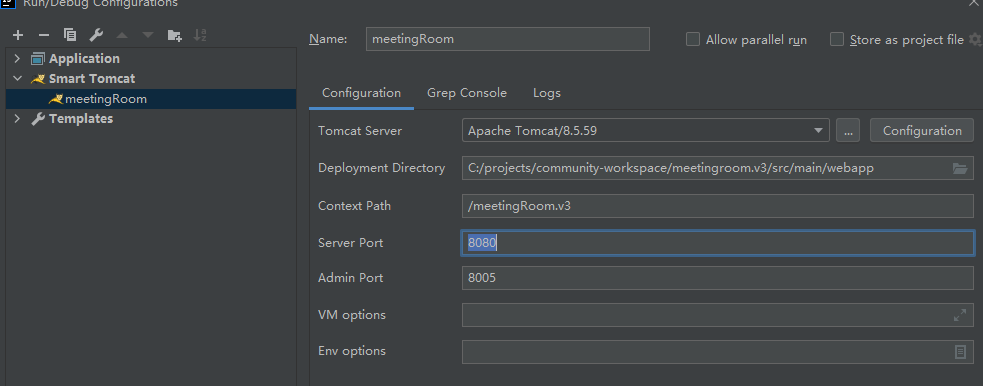This screenshot has width=983, height=386.
Task: Switch to the Configuration tab
Action: (361, 93)
